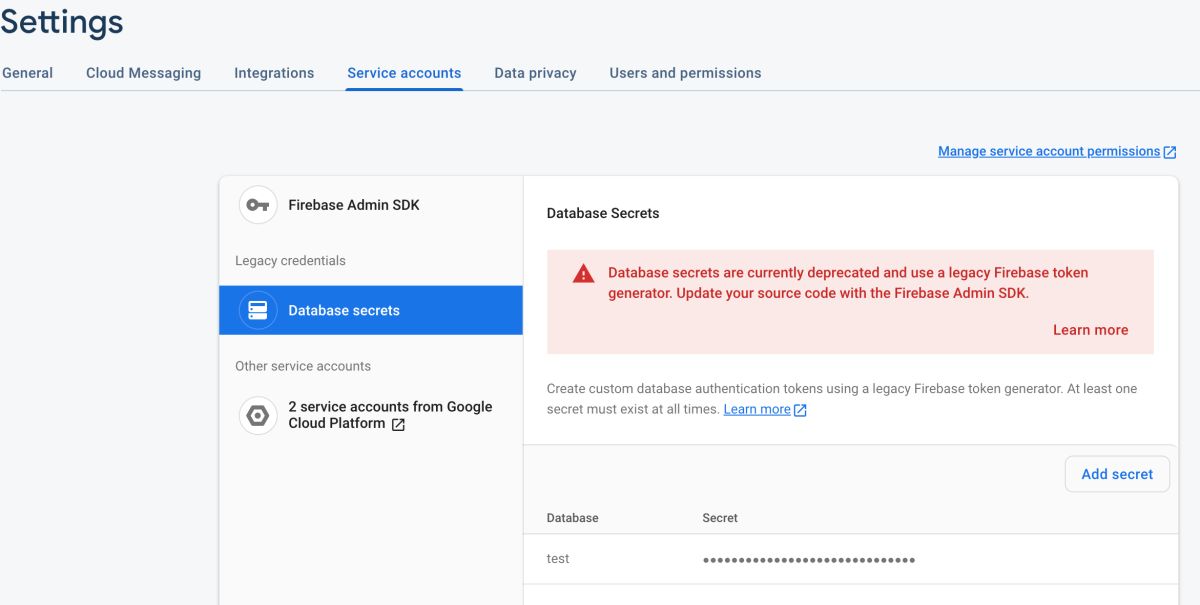Screen dimensions: 1200x605
Task: Click external-link icon after description Learn more
Action: pos(800,410)
